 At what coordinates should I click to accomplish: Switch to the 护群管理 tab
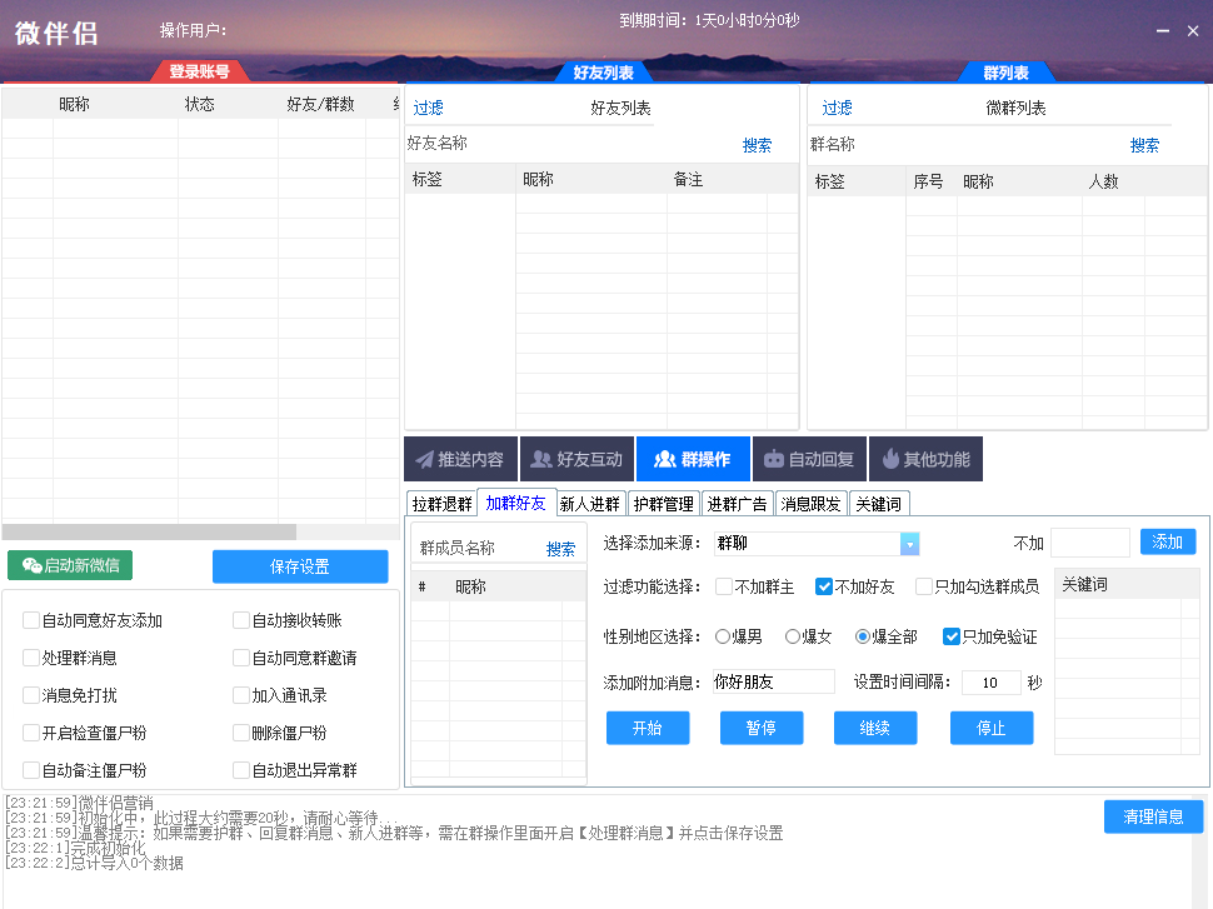pos(665,503)
